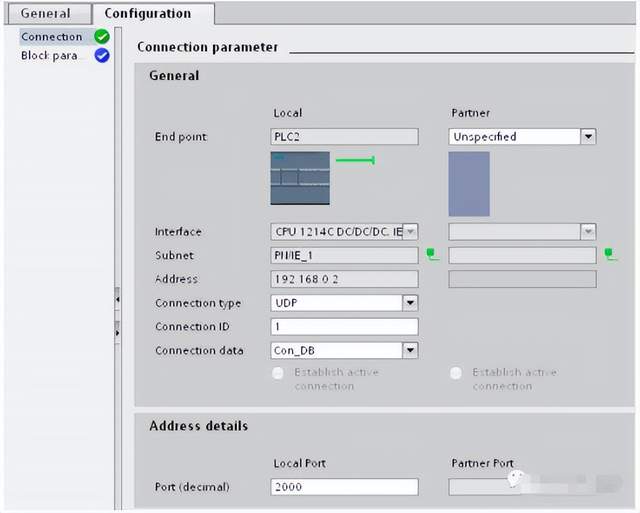Expand the Connection data Con_DB dropdown

[410, 350]
